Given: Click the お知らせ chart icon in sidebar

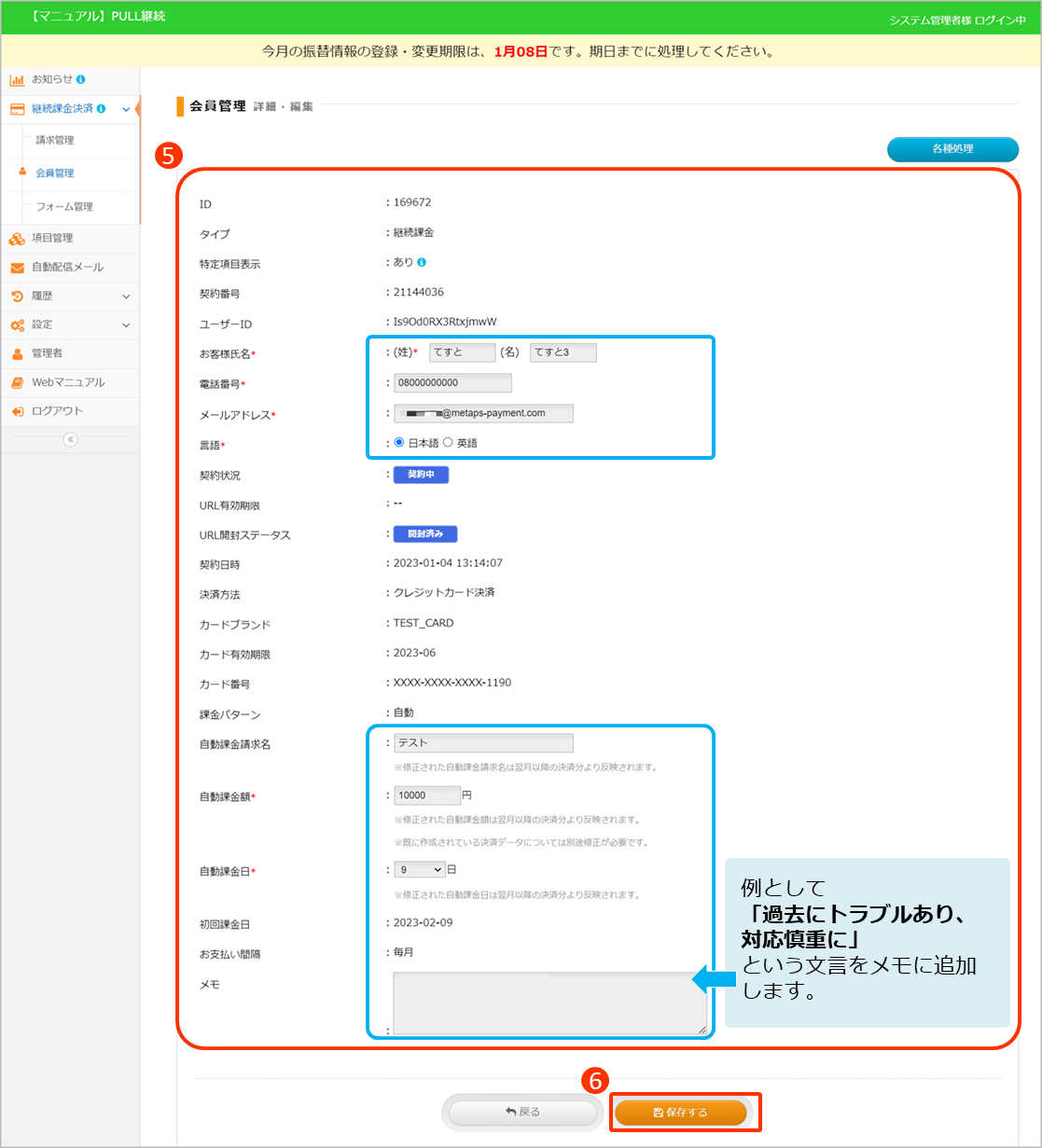Looking at the screenshot, I should (x=17, y=80).
